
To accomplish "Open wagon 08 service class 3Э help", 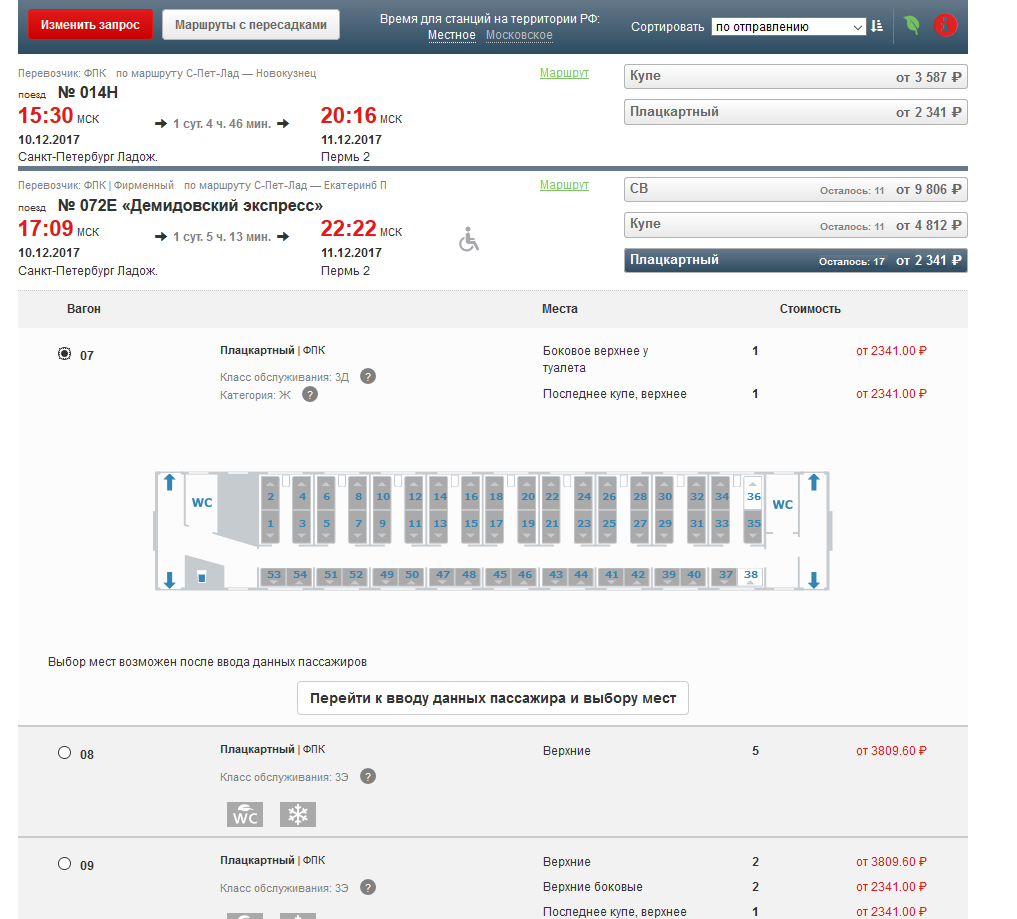I will coord(368,777).
